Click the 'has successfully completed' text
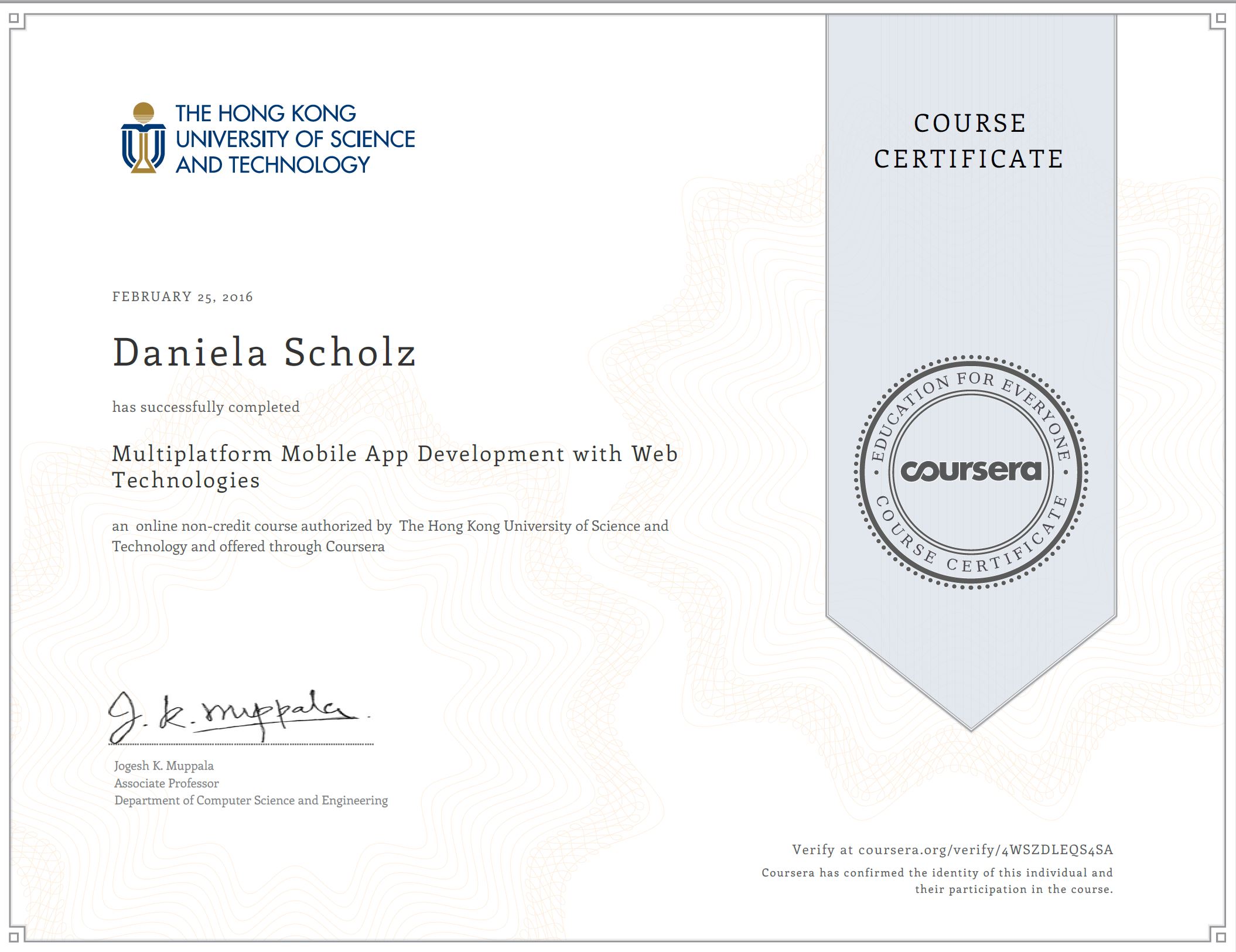The height and width of the screenshot is (952, 1236). [x=206, y=407]
